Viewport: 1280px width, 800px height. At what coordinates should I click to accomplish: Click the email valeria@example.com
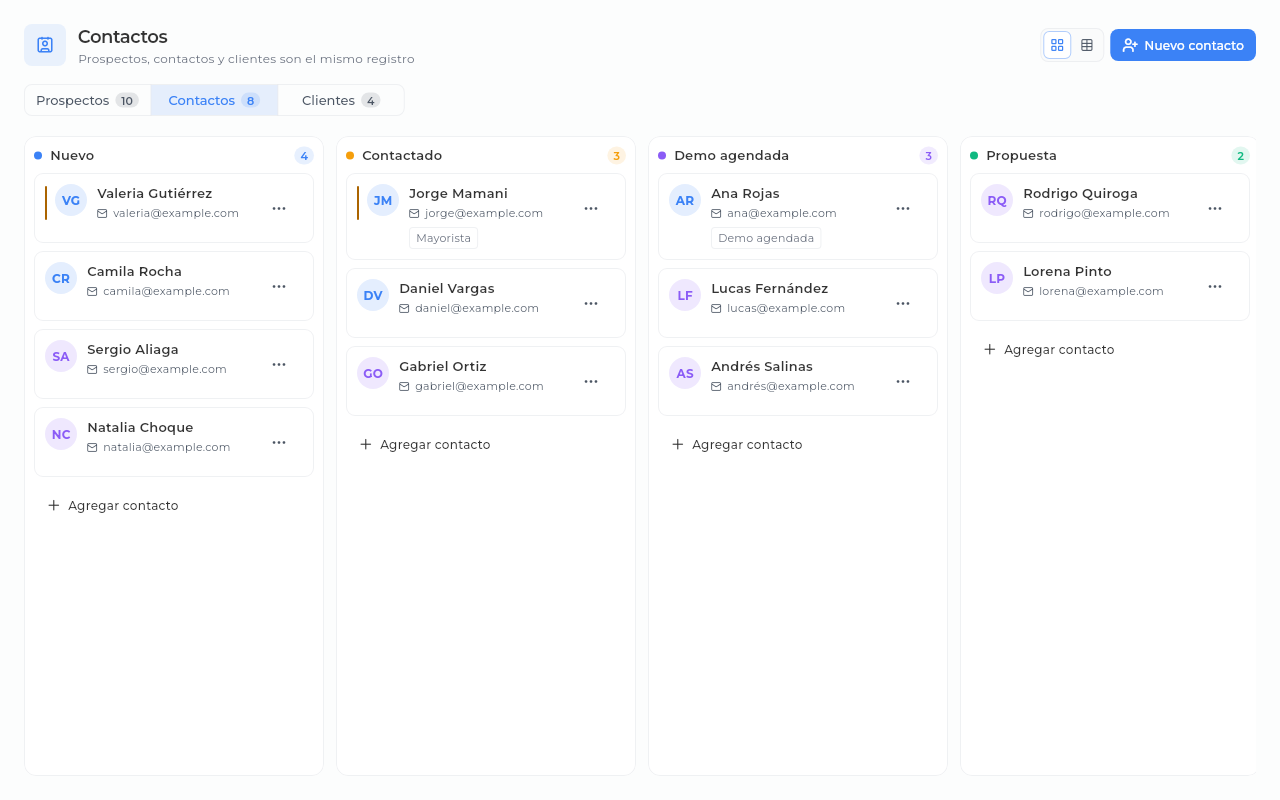click(x=176, y=213)
